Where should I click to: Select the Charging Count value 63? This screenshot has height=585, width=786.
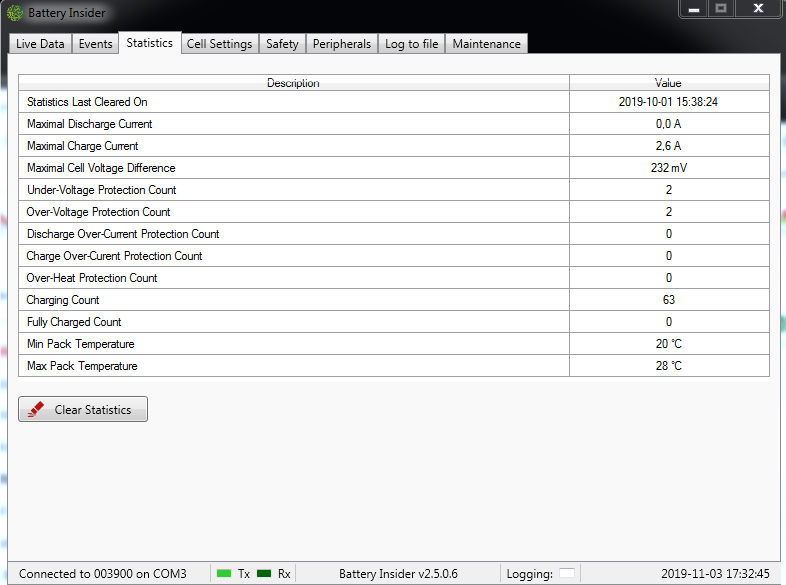coord(668,300)
